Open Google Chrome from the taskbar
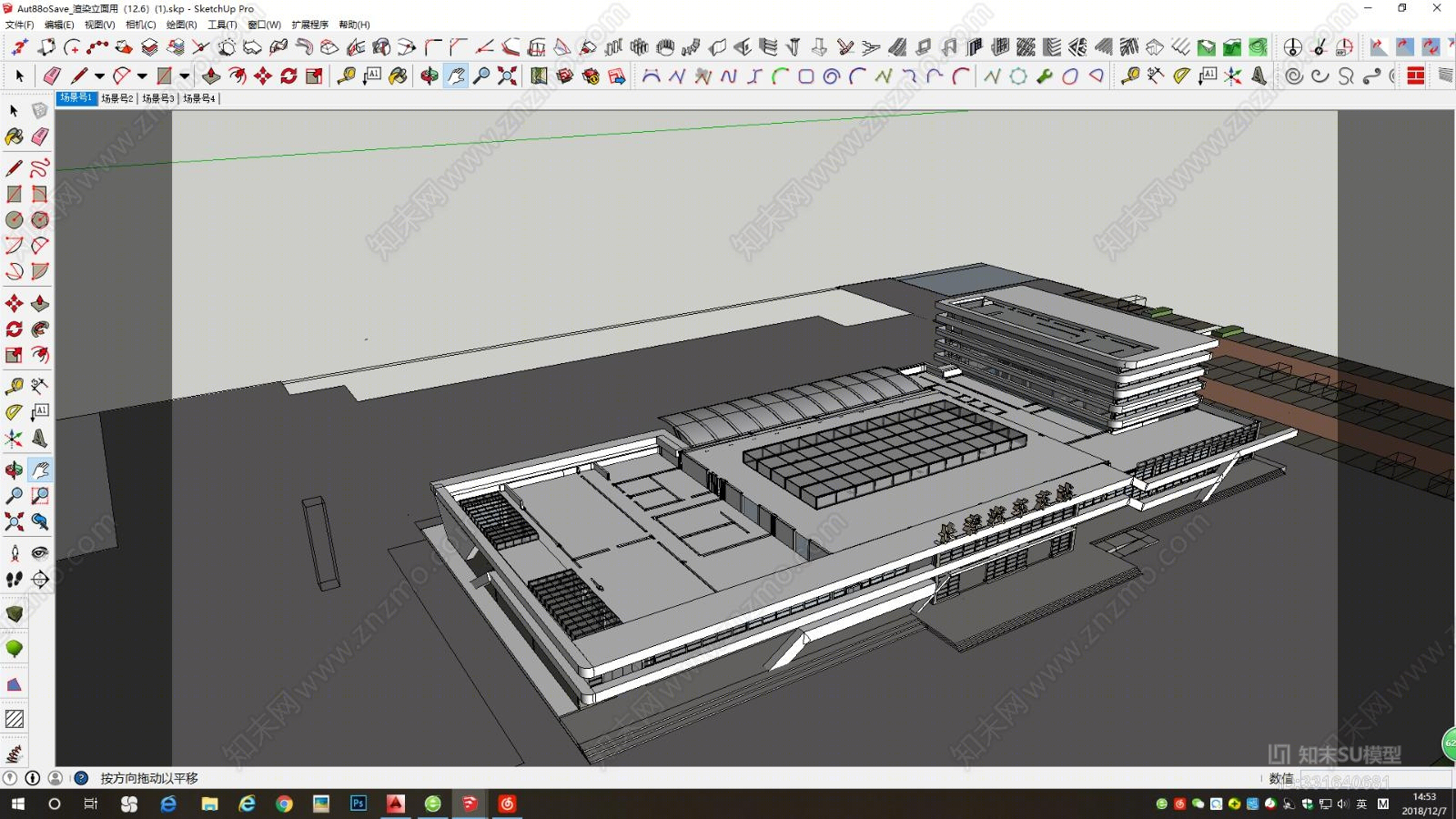 tap(284, 804)
